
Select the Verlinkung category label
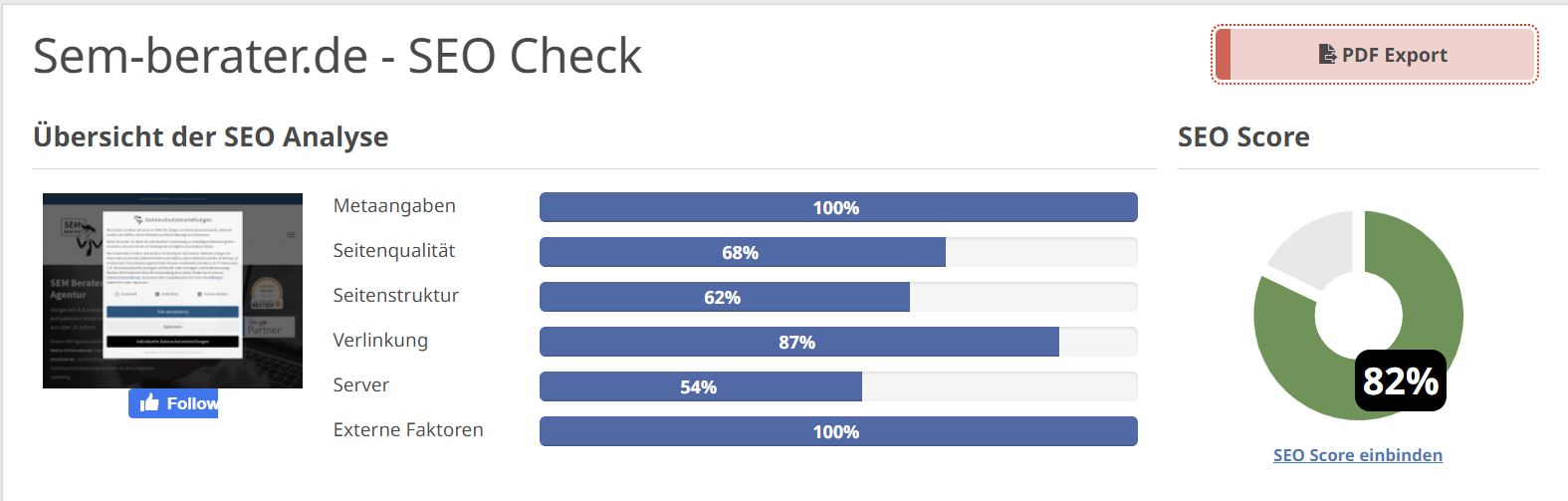tap(380, 341)
